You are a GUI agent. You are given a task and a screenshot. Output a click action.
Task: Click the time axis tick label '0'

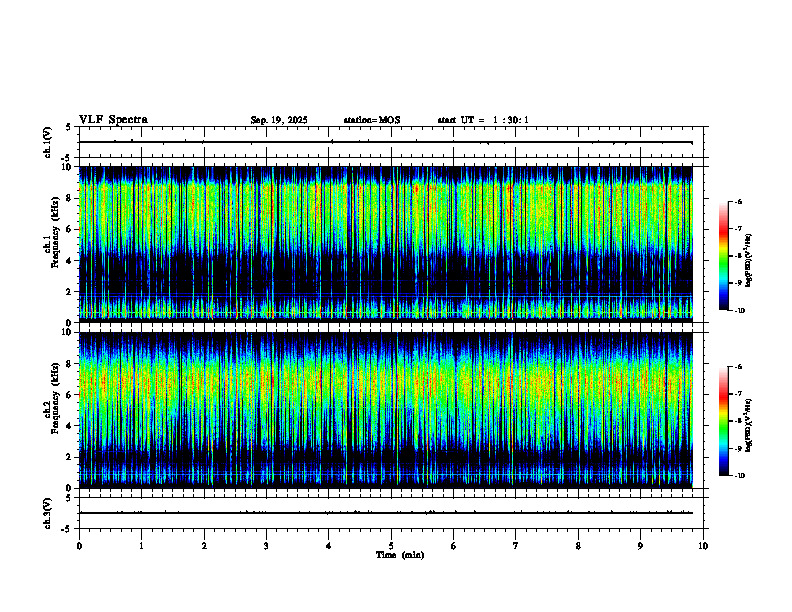pyautogui.click(x=79, y=546)
